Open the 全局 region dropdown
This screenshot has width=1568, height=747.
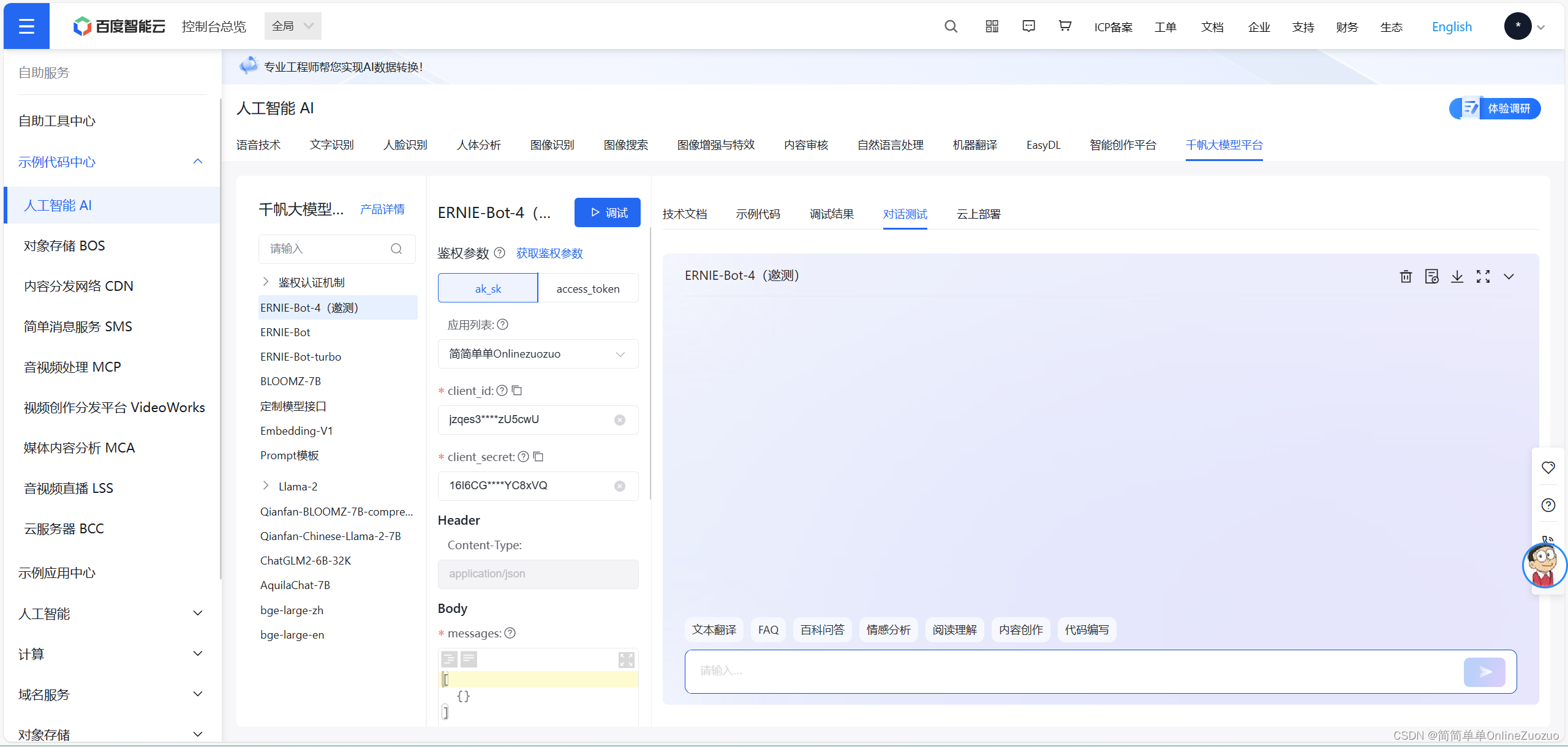point(293,26)
